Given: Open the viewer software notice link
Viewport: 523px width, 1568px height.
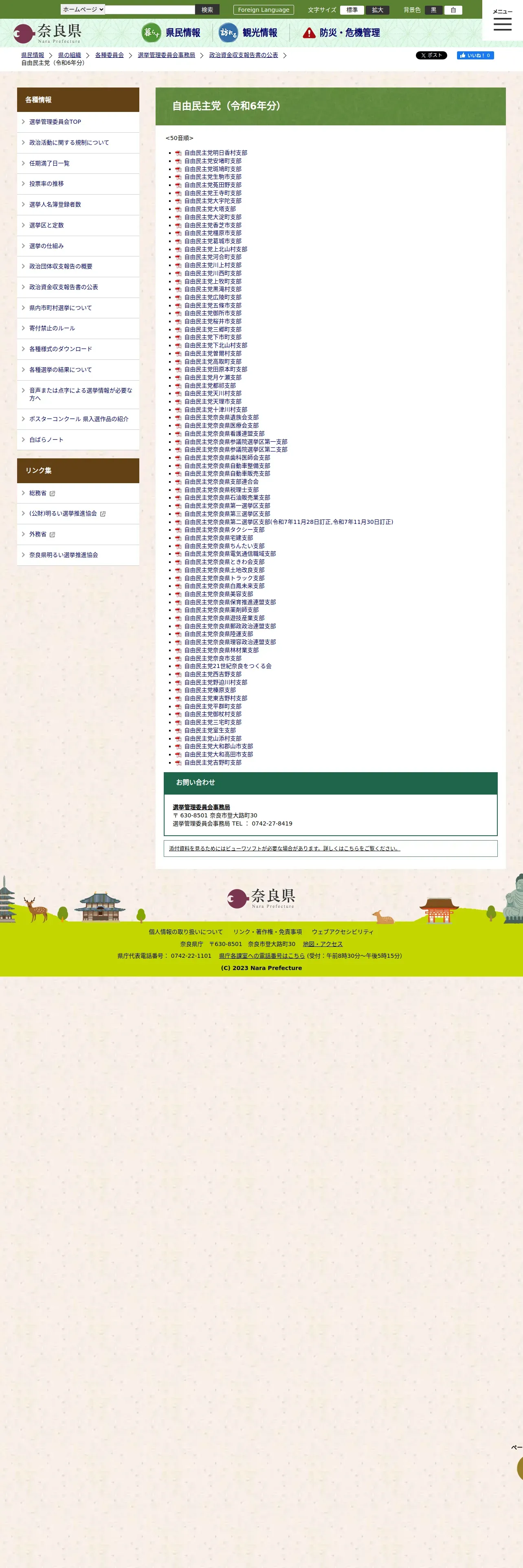Looking at the screenshot, I should (x=284, y=849).
